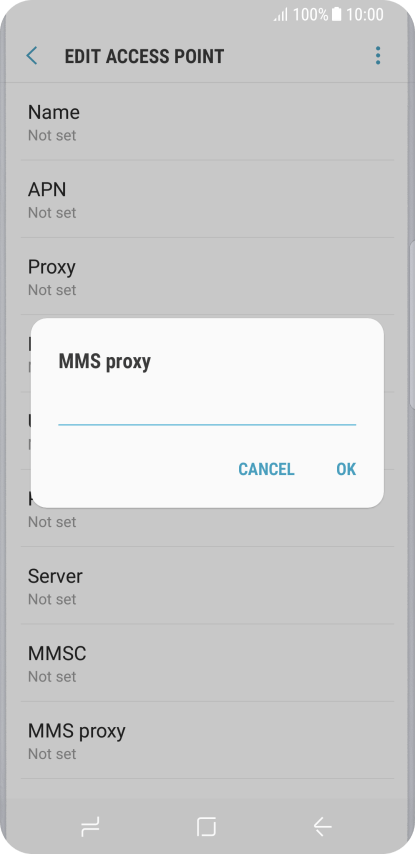Open the three-dot more options menu

pyautogui.click(x=378, y=56)
